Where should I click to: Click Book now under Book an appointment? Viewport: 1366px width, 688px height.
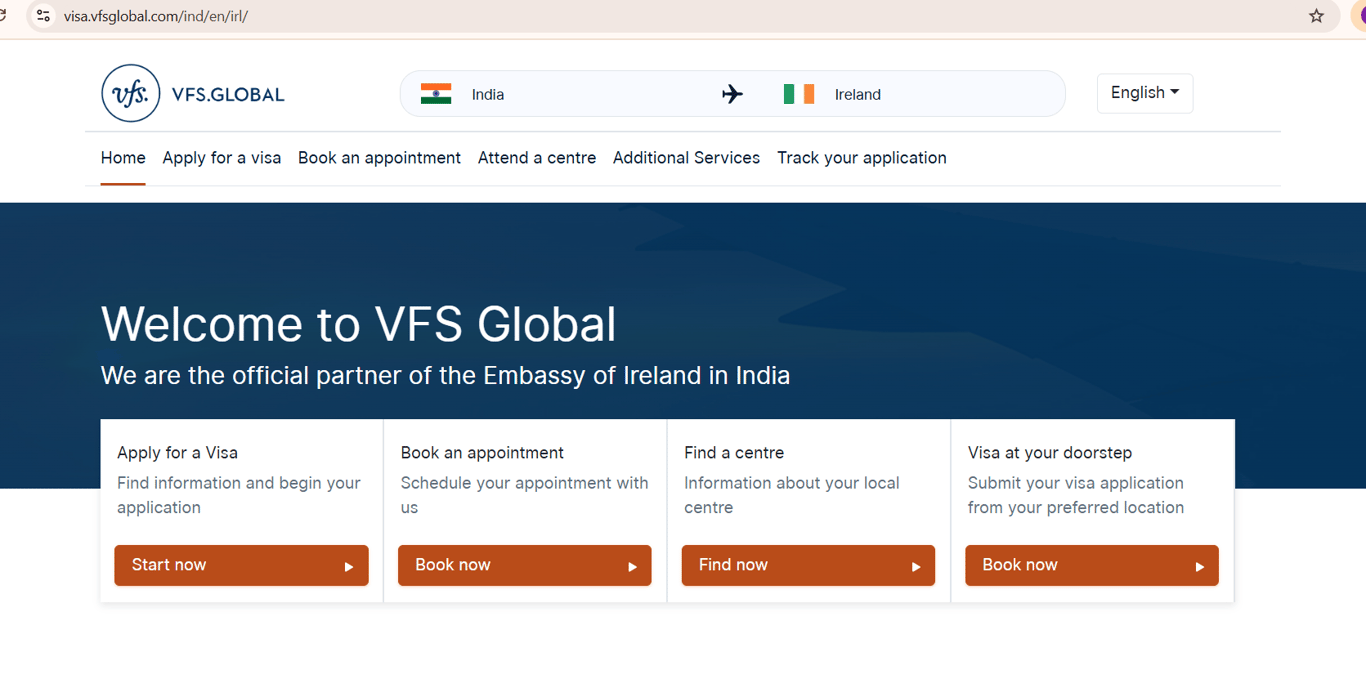(x=524, y=565)
